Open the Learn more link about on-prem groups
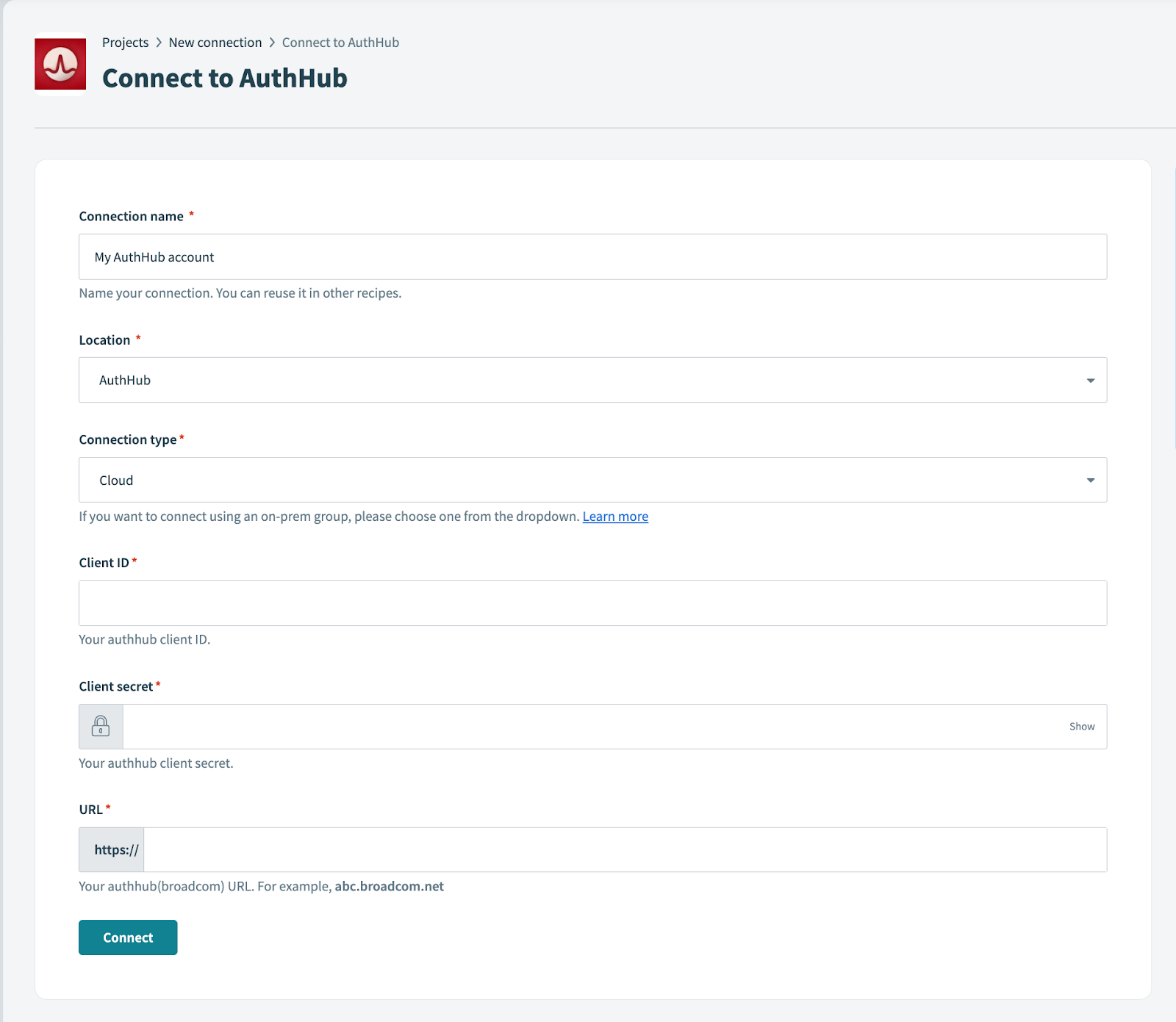This screenshot has height=1022, width=1176. 615,517
